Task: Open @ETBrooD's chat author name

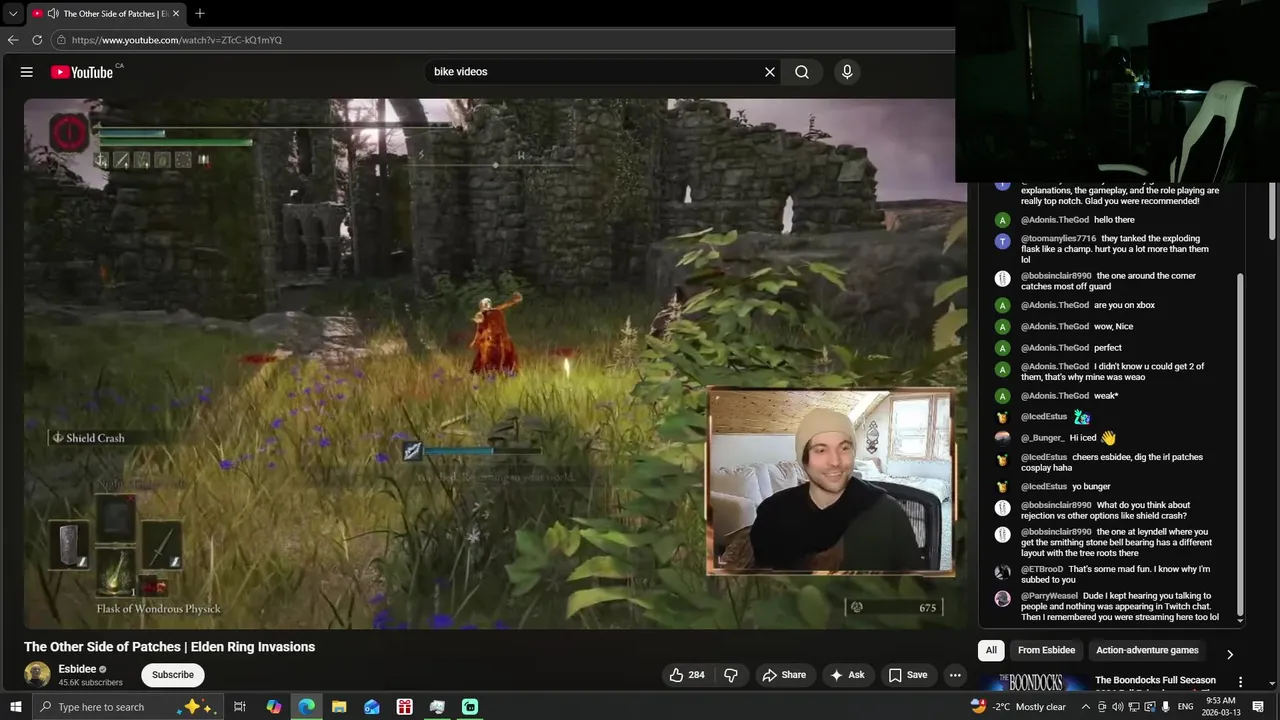Action: [x=1042, y=569]
